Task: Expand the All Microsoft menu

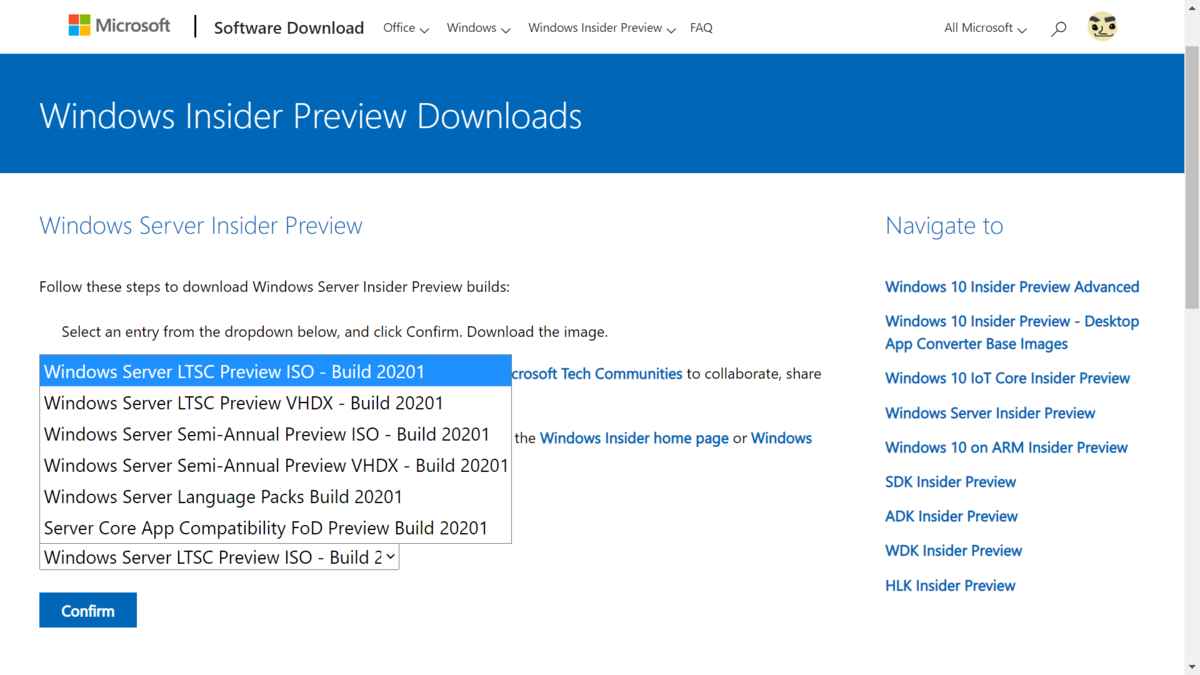Action: (x=985, y=28)
